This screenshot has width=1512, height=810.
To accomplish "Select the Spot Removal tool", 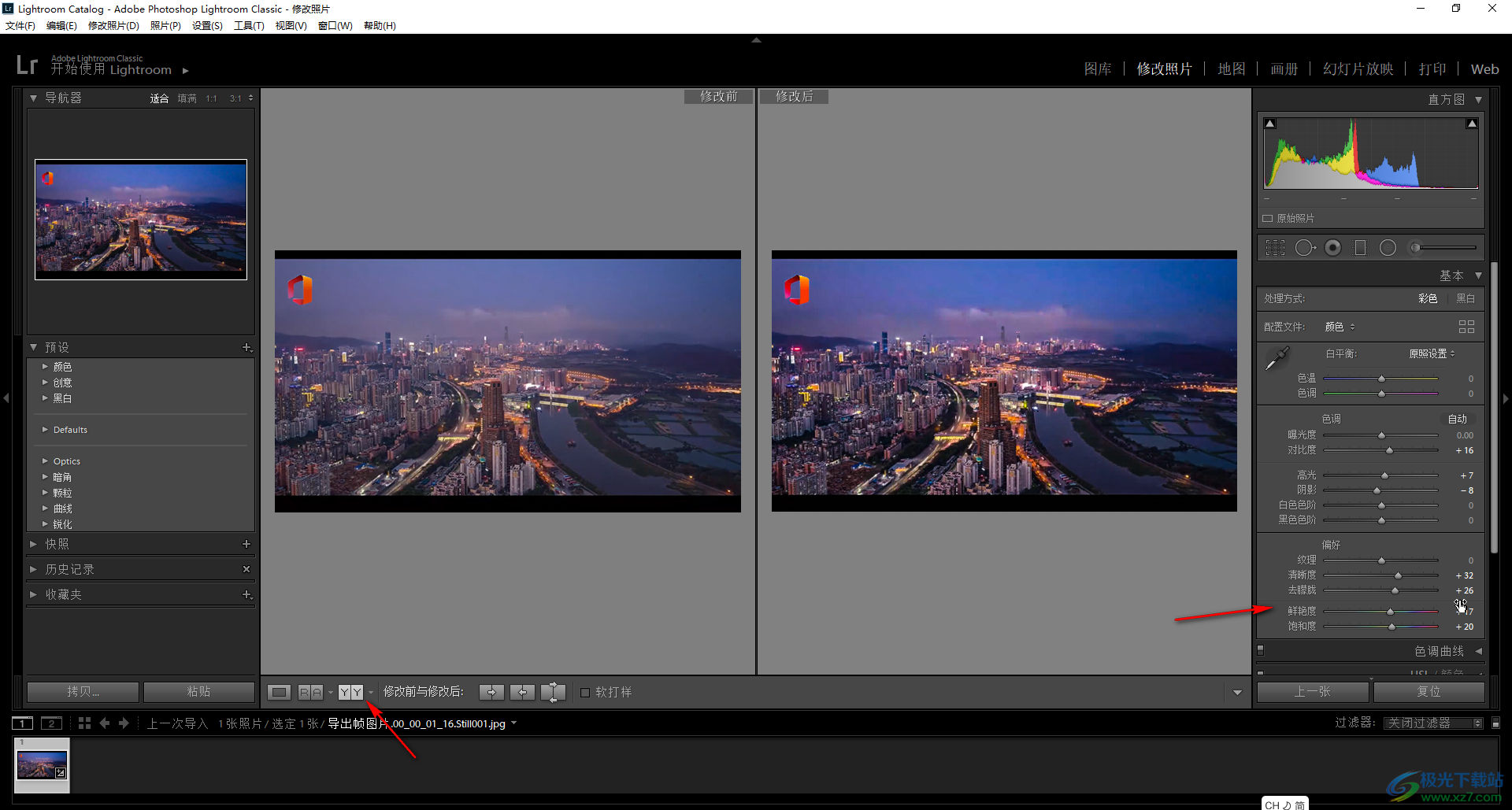I will coord(1305,248).
